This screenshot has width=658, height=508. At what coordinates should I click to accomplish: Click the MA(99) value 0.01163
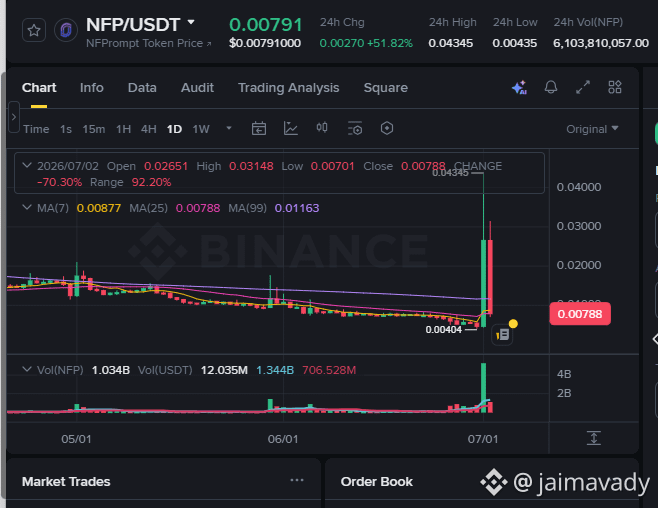[x=297, y=208]
